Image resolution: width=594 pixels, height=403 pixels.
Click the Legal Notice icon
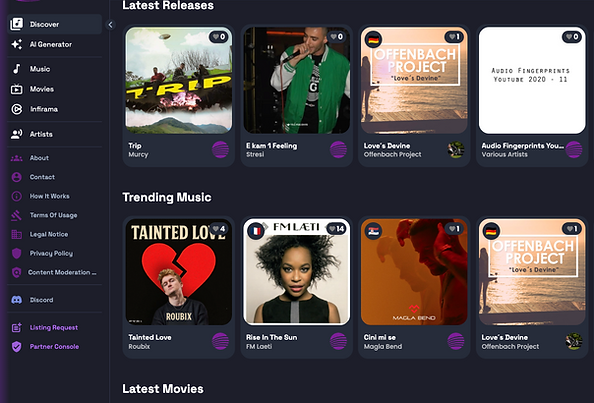16,234
